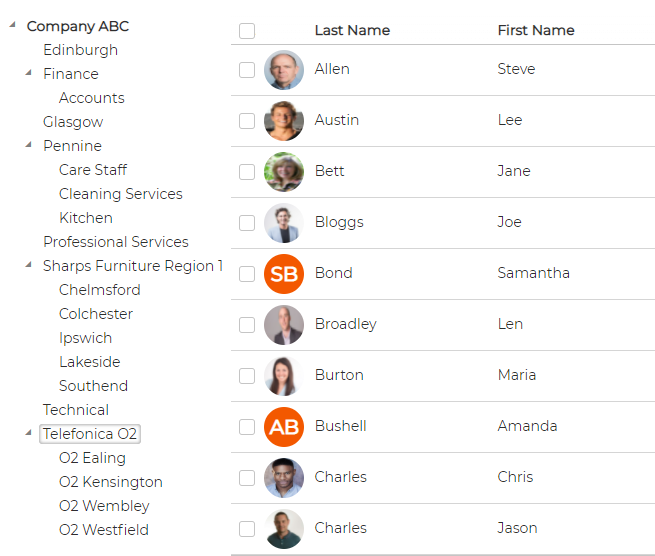Sort by Last Name column header
Viewport: 655px width, 556px height.
352,30
